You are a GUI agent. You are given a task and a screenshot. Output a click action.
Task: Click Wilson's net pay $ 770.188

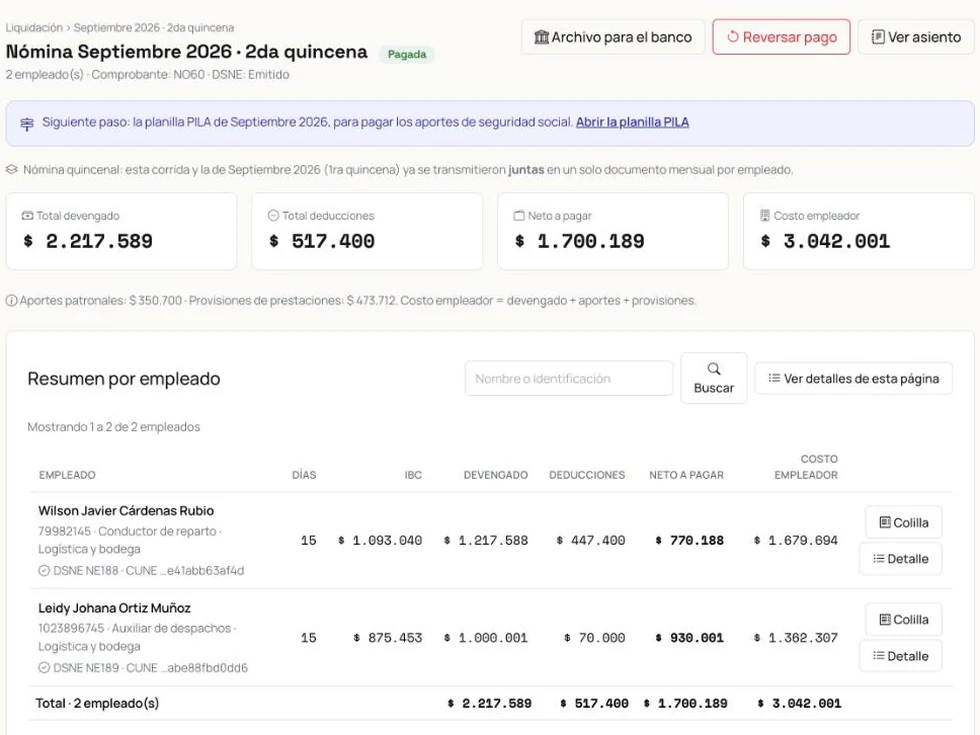(x=689, y=541)
